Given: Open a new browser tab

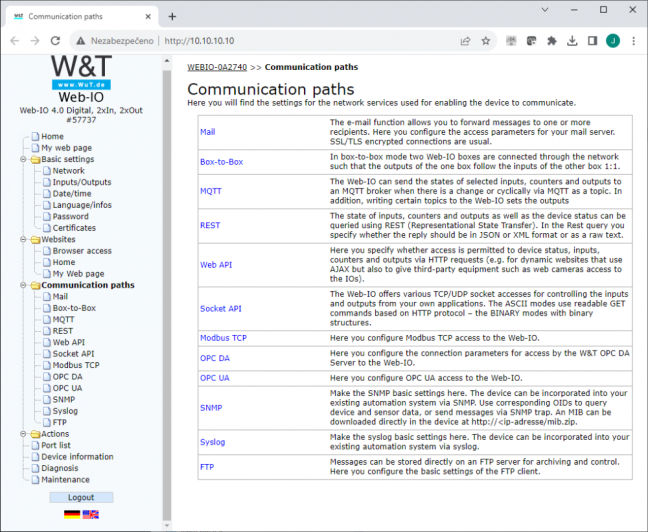Looking at the screenshot, I should pos(172,17).
